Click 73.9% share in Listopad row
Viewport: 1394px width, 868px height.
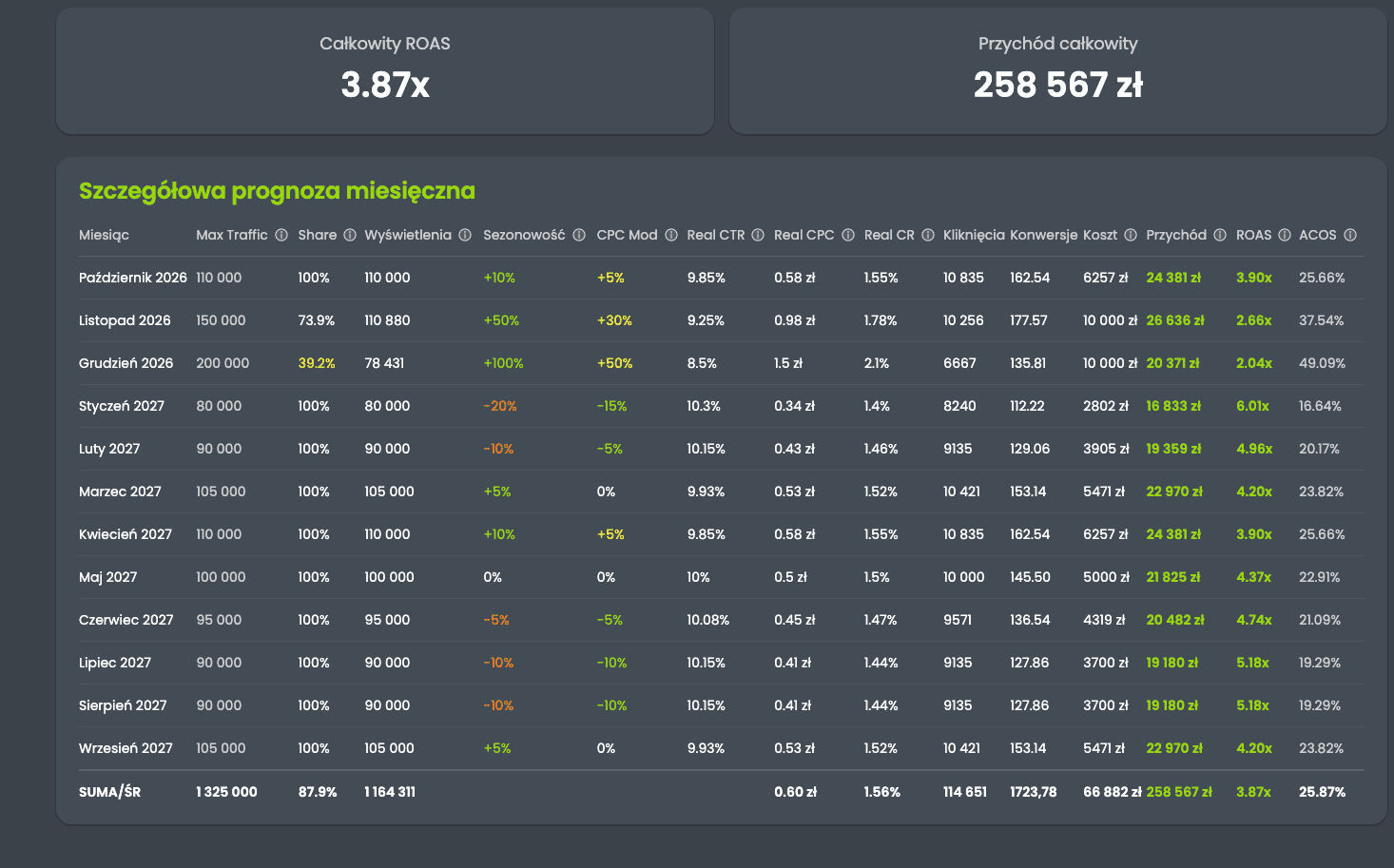(317, 320)
